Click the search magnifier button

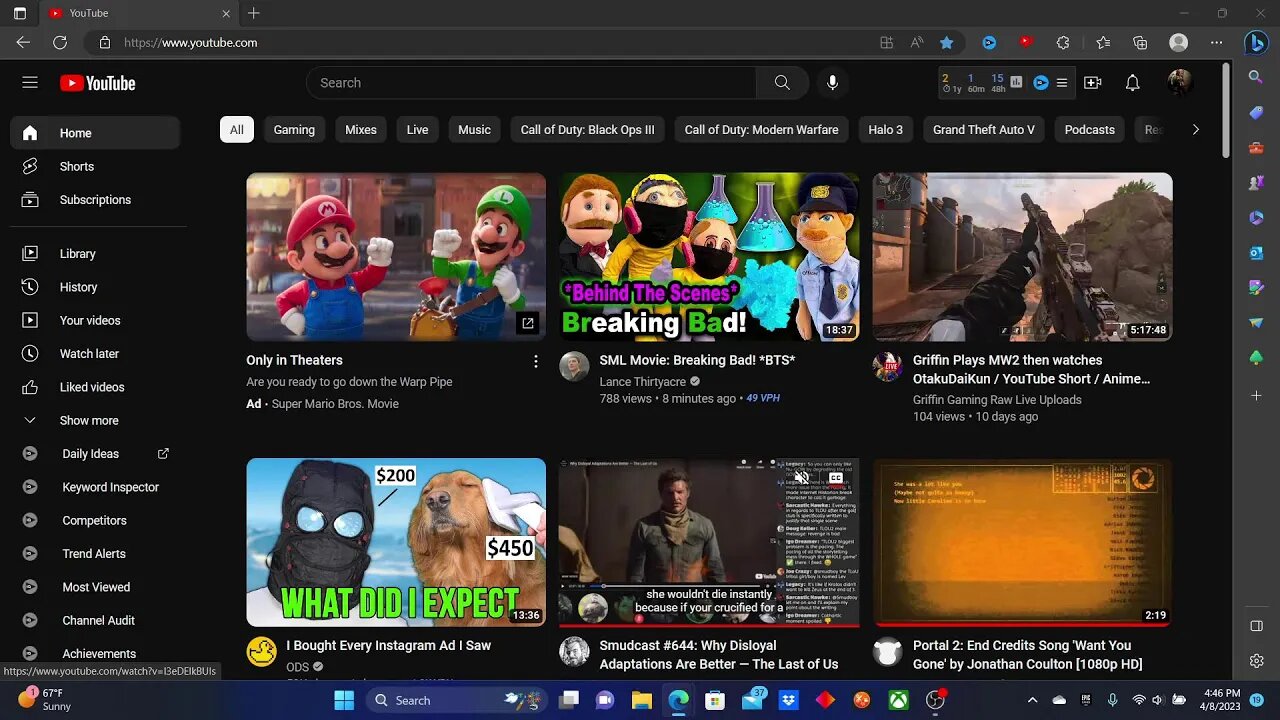pos(782,83)
